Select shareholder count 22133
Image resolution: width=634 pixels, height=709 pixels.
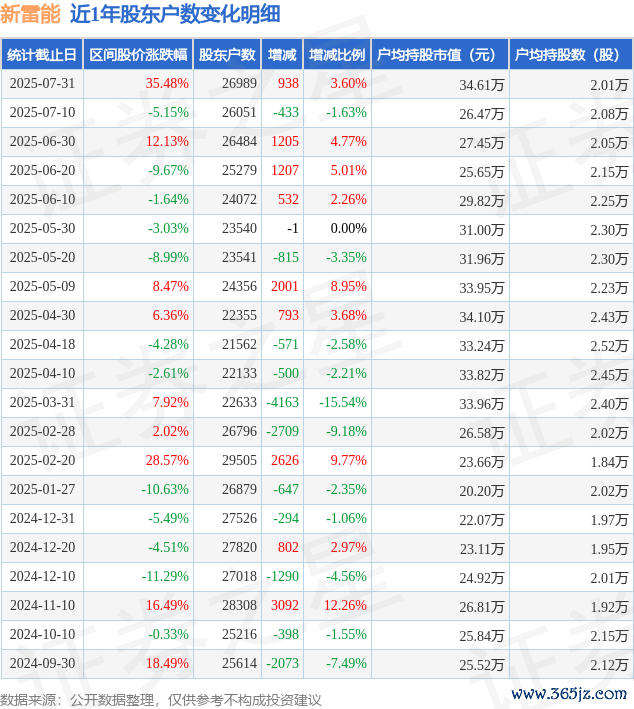[x=239, y=373]
